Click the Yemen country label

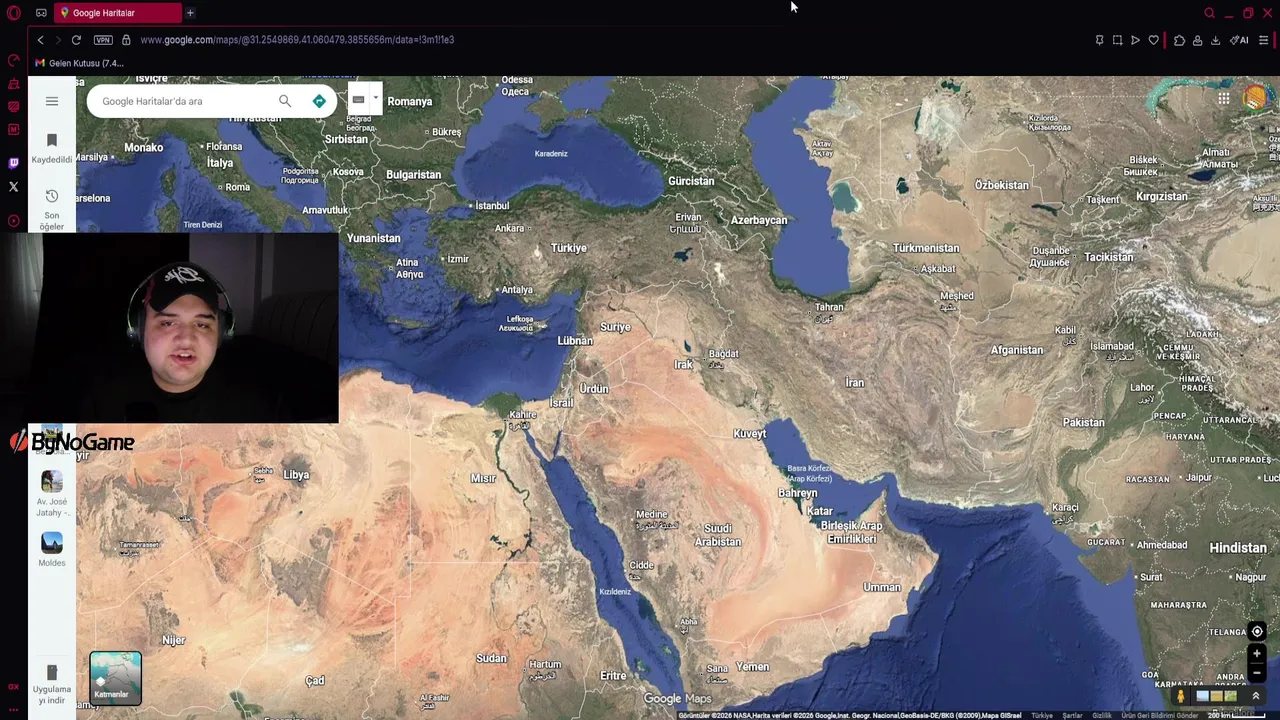[x=752, y=667]
